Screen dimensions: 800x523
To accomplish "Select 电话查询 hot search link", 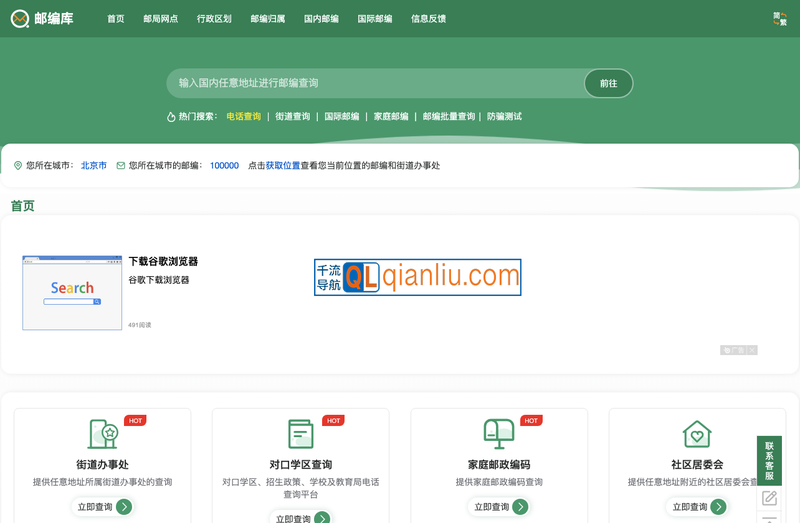I will tap(244, 117).
